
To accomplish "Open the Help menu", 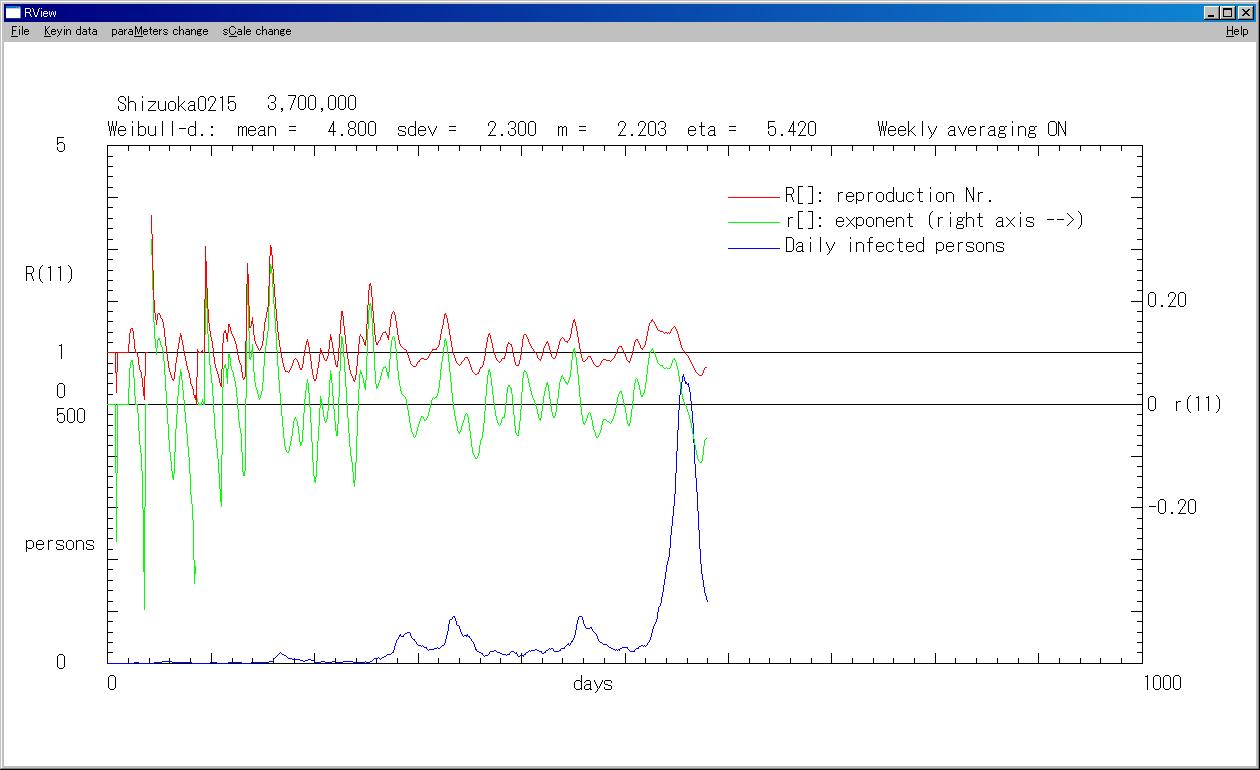I will [x=1237, y=31].
